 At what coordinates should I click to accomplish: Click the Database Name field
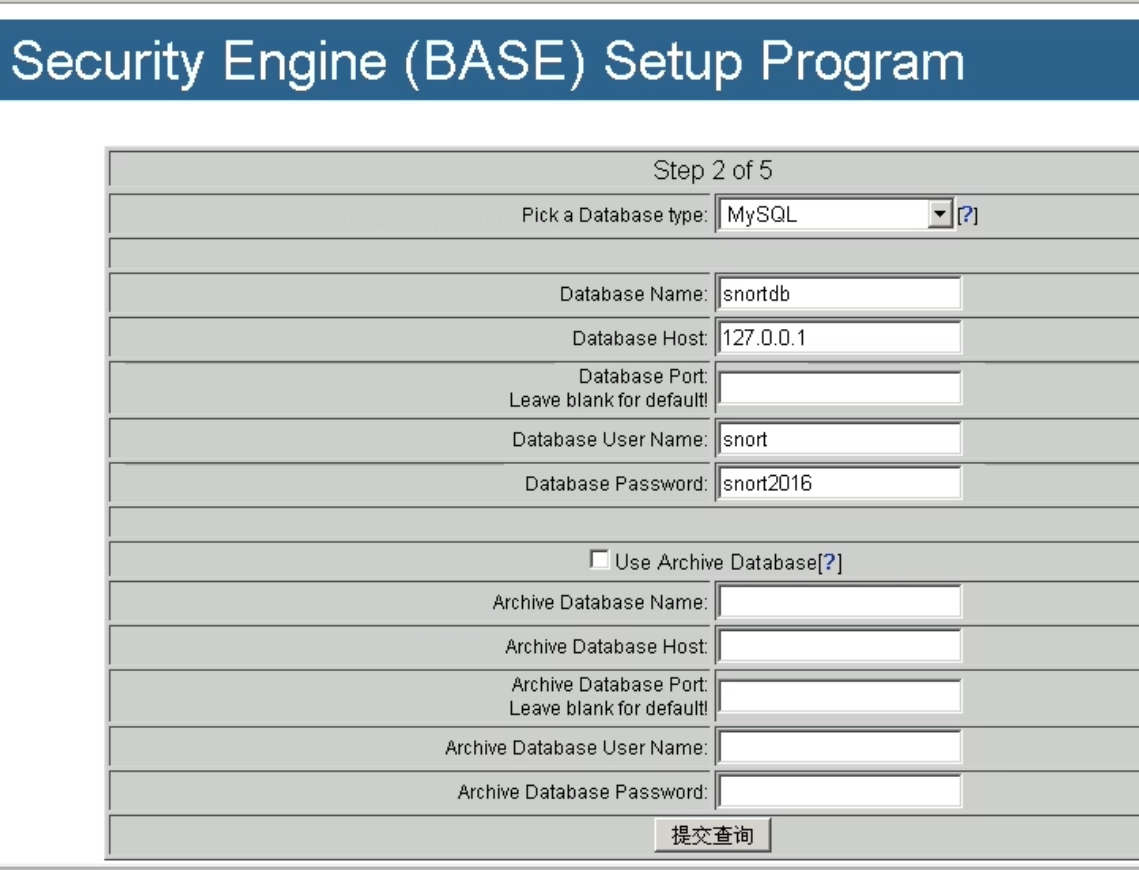pyautogui.click(x=839, y=294)
